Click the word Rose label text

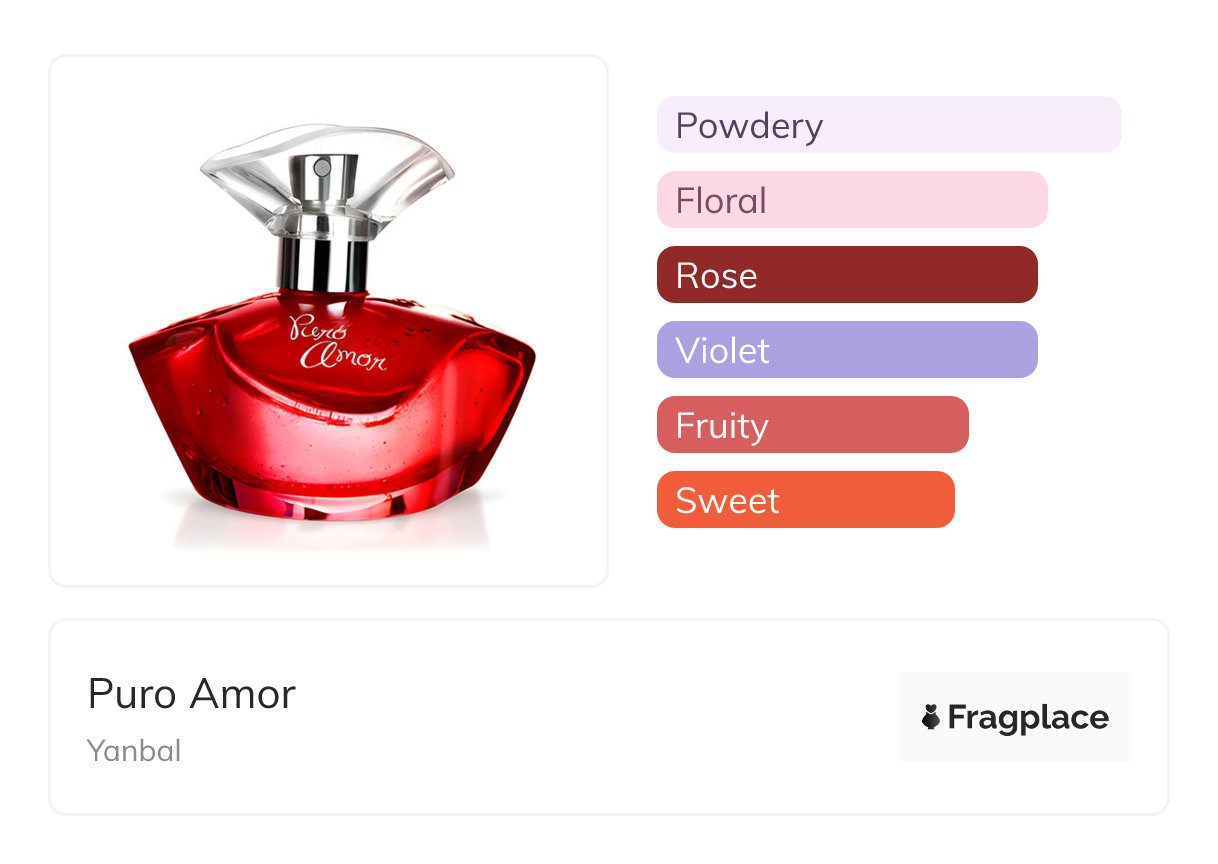716,276
